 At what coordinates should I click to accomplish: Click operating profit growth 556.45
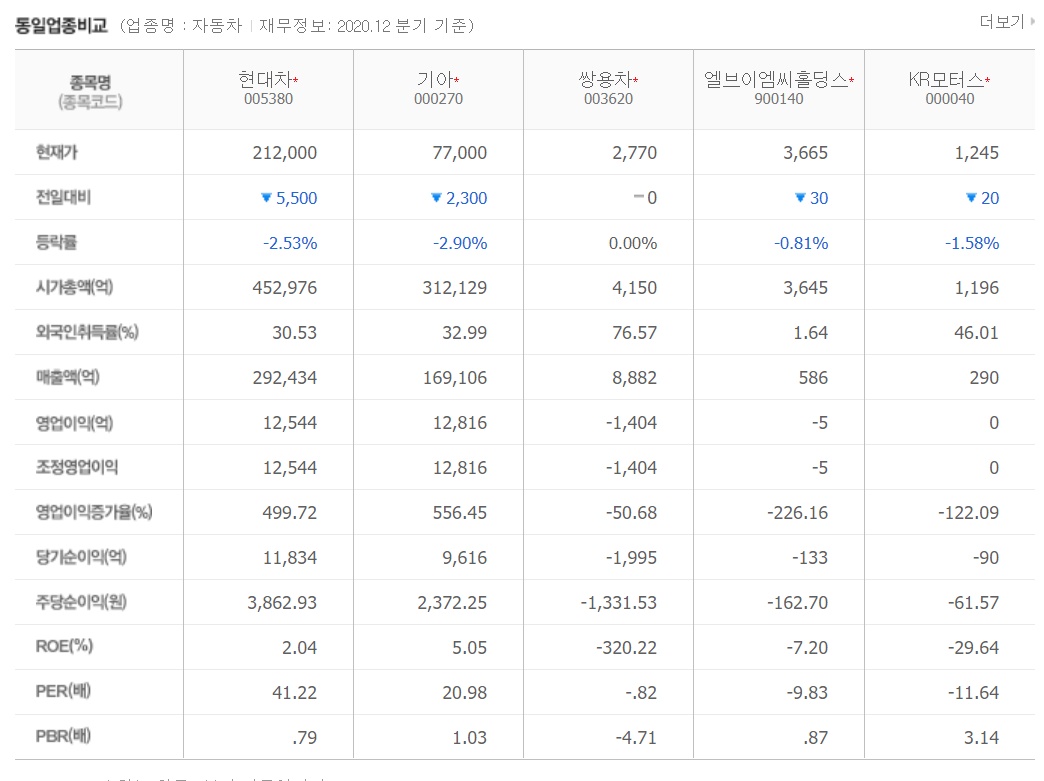(459, 513)
